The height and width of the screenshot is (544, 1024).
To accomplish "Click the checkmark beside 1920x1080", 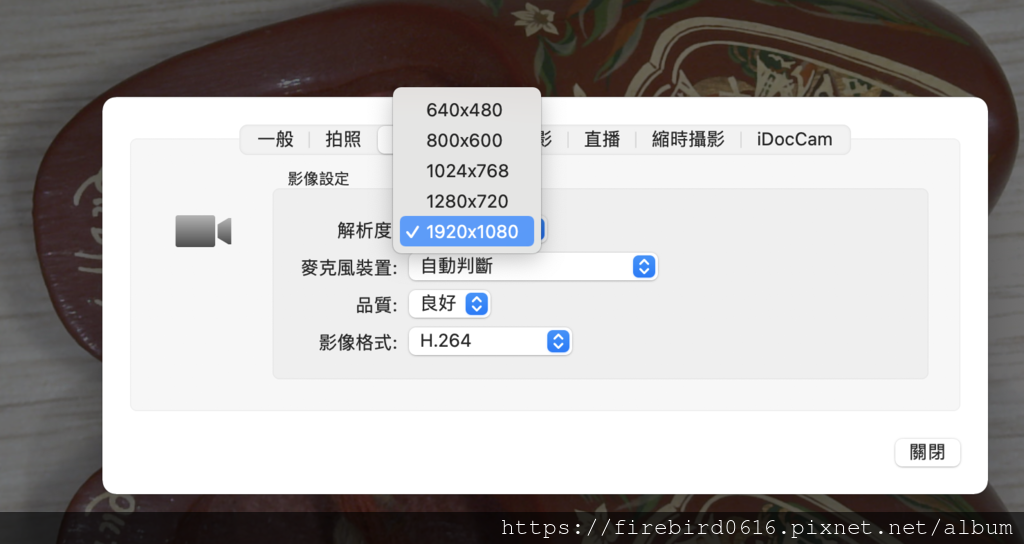I will coord(412,232).
